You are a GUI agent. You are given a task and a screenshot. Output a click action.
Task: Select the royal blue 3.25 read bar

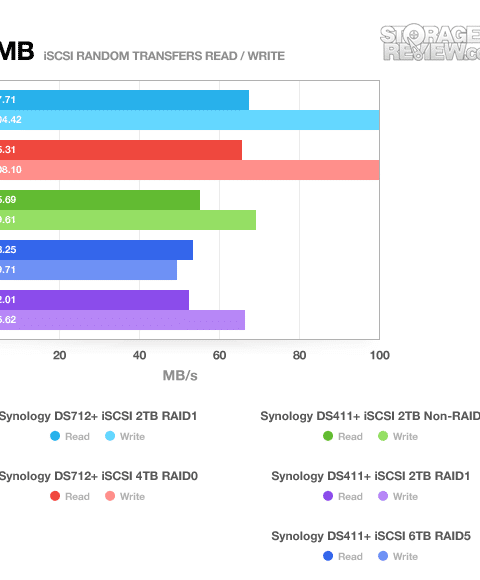point(97,250)
